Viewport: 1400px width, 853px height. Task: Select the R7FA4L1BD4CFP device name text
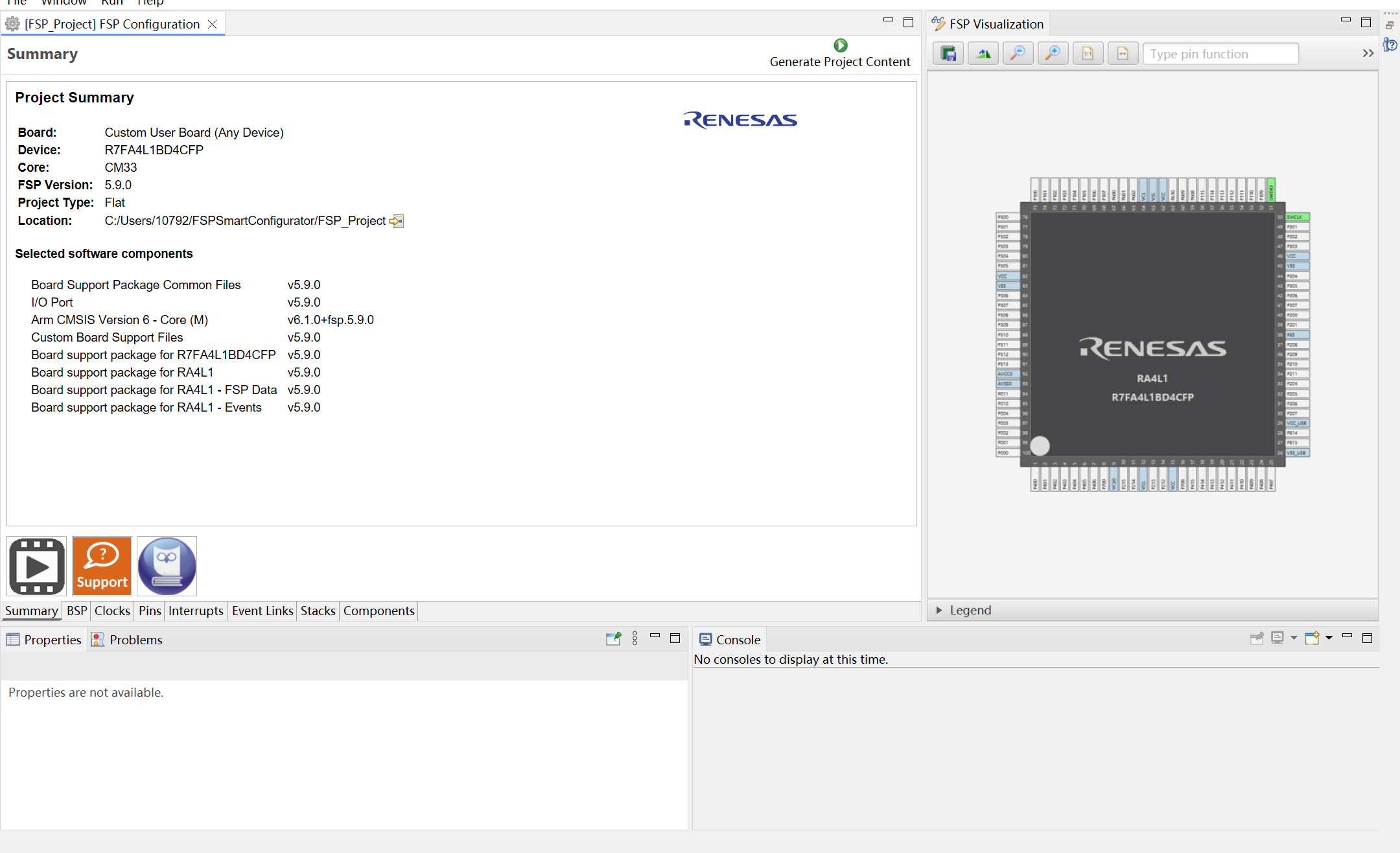[154, 150]
